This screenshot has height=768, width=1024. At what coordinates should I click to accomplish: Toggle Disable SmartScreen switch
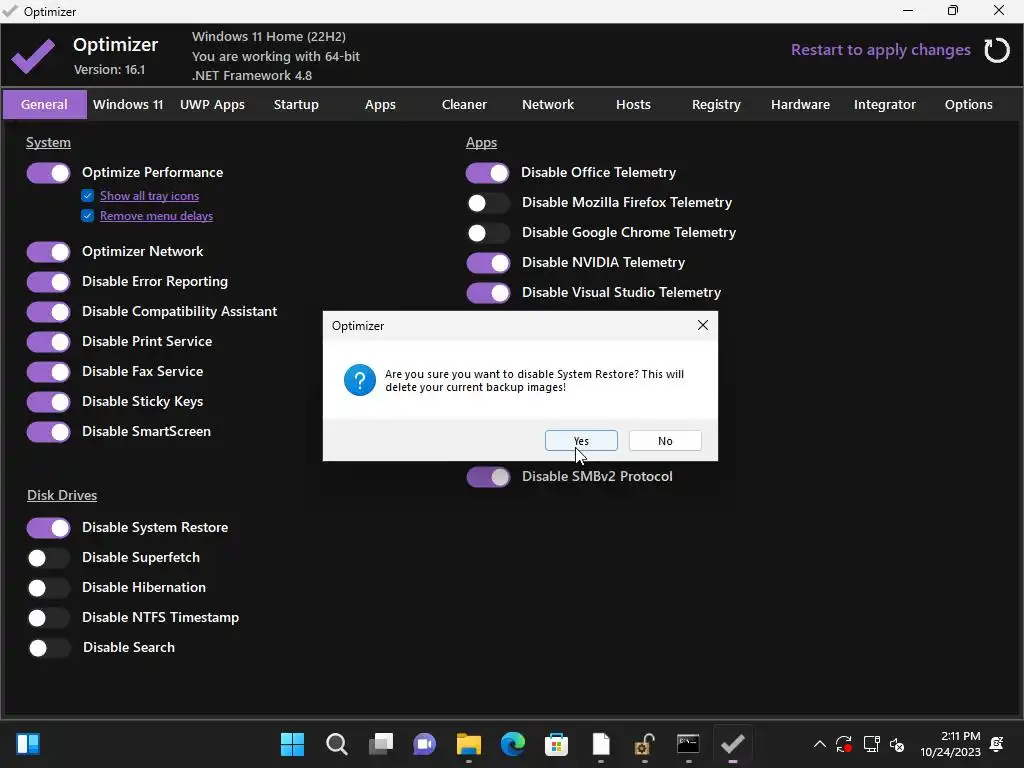48,432
